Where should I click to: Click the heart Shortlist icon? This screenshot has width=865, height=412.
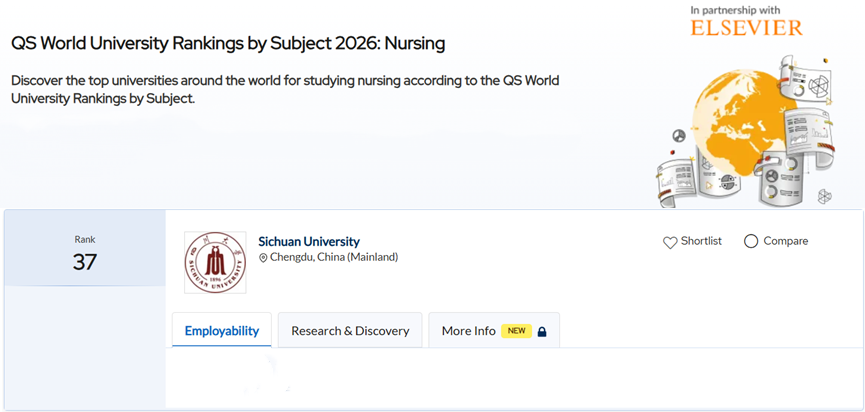(670, 242)
